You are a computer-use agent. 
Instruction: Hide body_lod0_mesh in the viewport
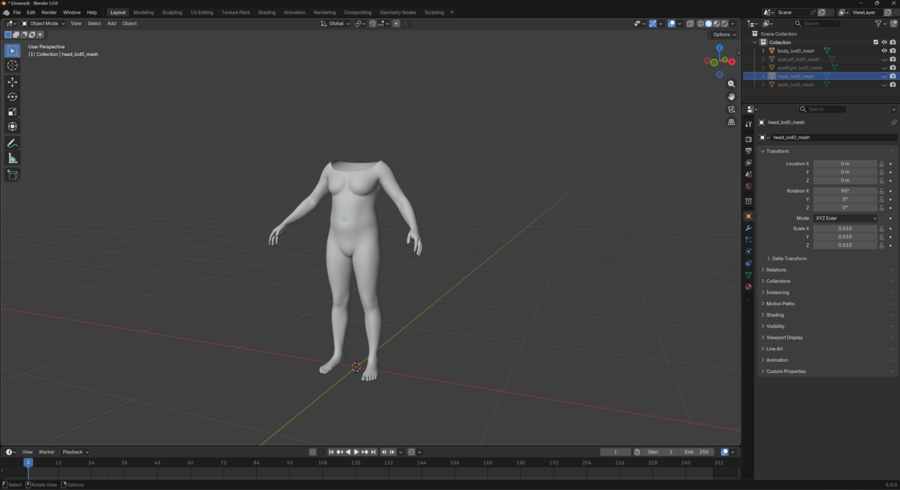point(884,51)
